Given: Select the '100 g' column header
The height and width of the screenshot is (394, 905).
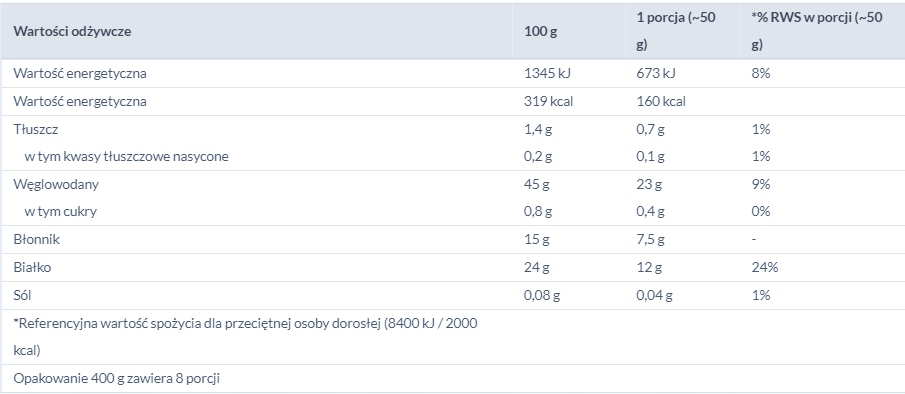Looking at the screenshot, I should (x=540, y=32).
